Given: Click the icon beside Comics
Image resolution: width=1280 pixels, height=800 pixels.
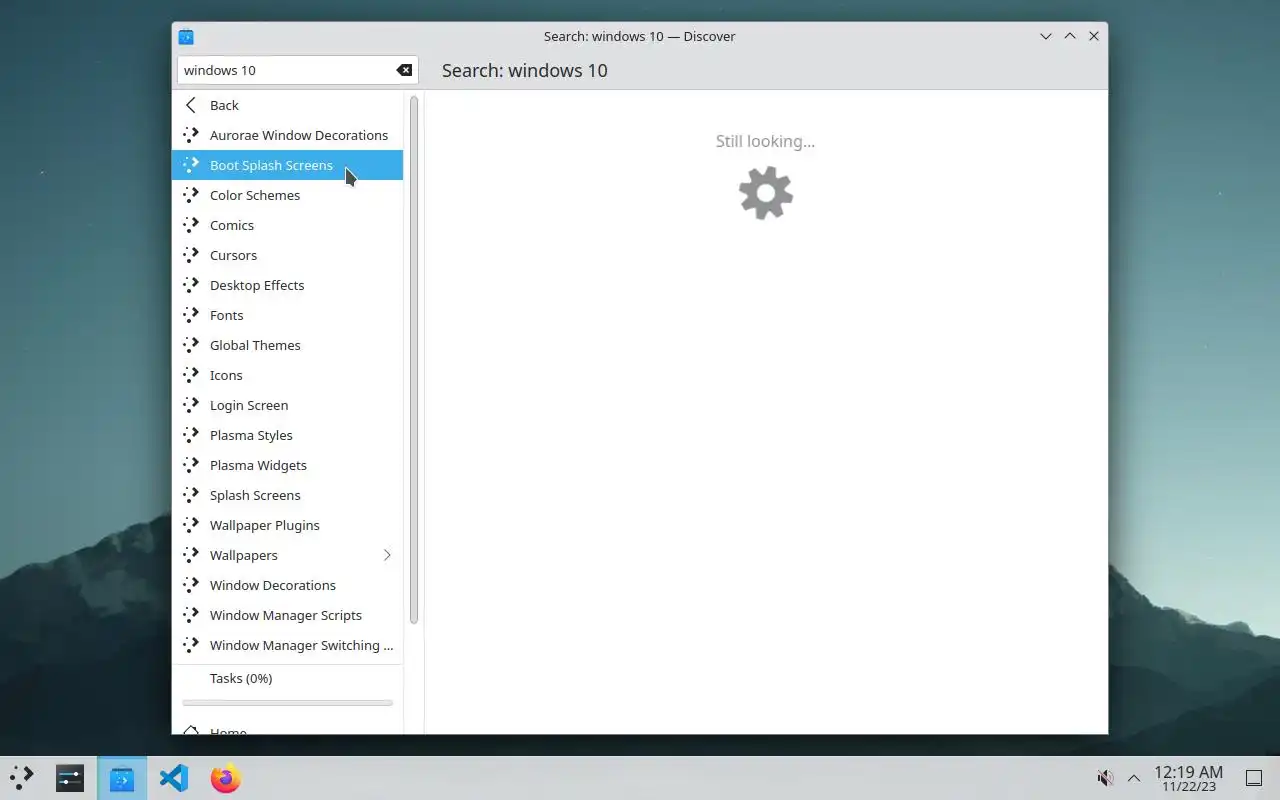Looking at the screenshot, I should (x=191, y=225).
